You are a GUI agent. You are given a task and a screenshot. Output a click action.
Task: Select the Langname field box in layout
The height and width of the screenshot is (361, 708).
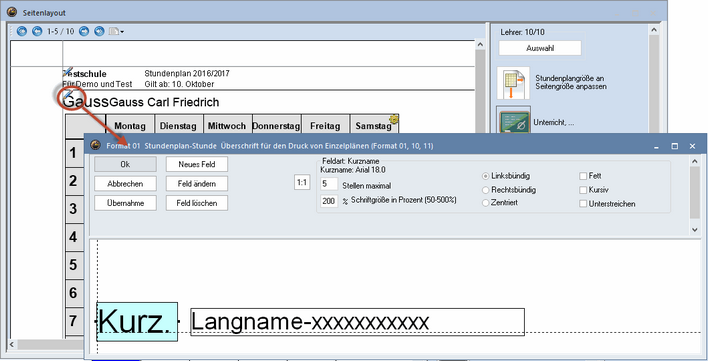click(x=357, y=322)
